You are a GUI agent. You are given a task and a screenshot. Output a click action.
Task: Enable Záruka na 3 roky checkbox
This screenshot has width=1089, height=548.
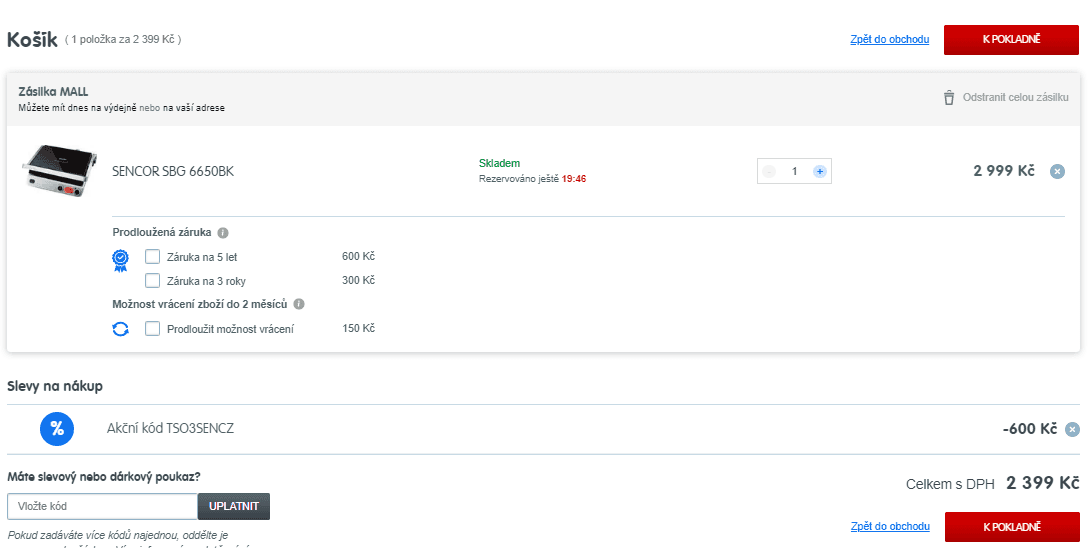point(152,281)
